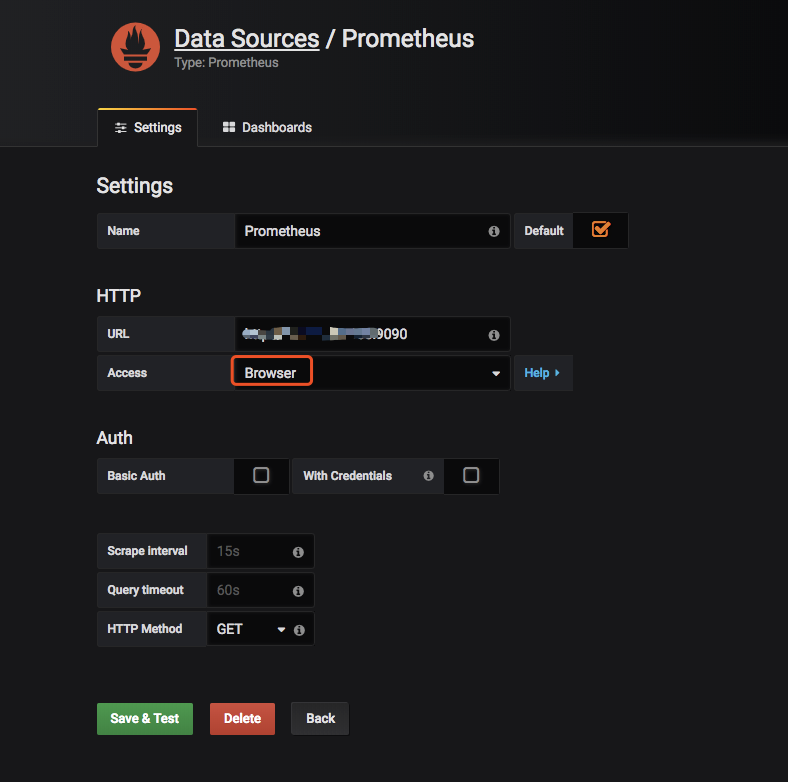Focus the URL input field
The height and width of the screenshot is (782, 788).
(x=372, y=334)
